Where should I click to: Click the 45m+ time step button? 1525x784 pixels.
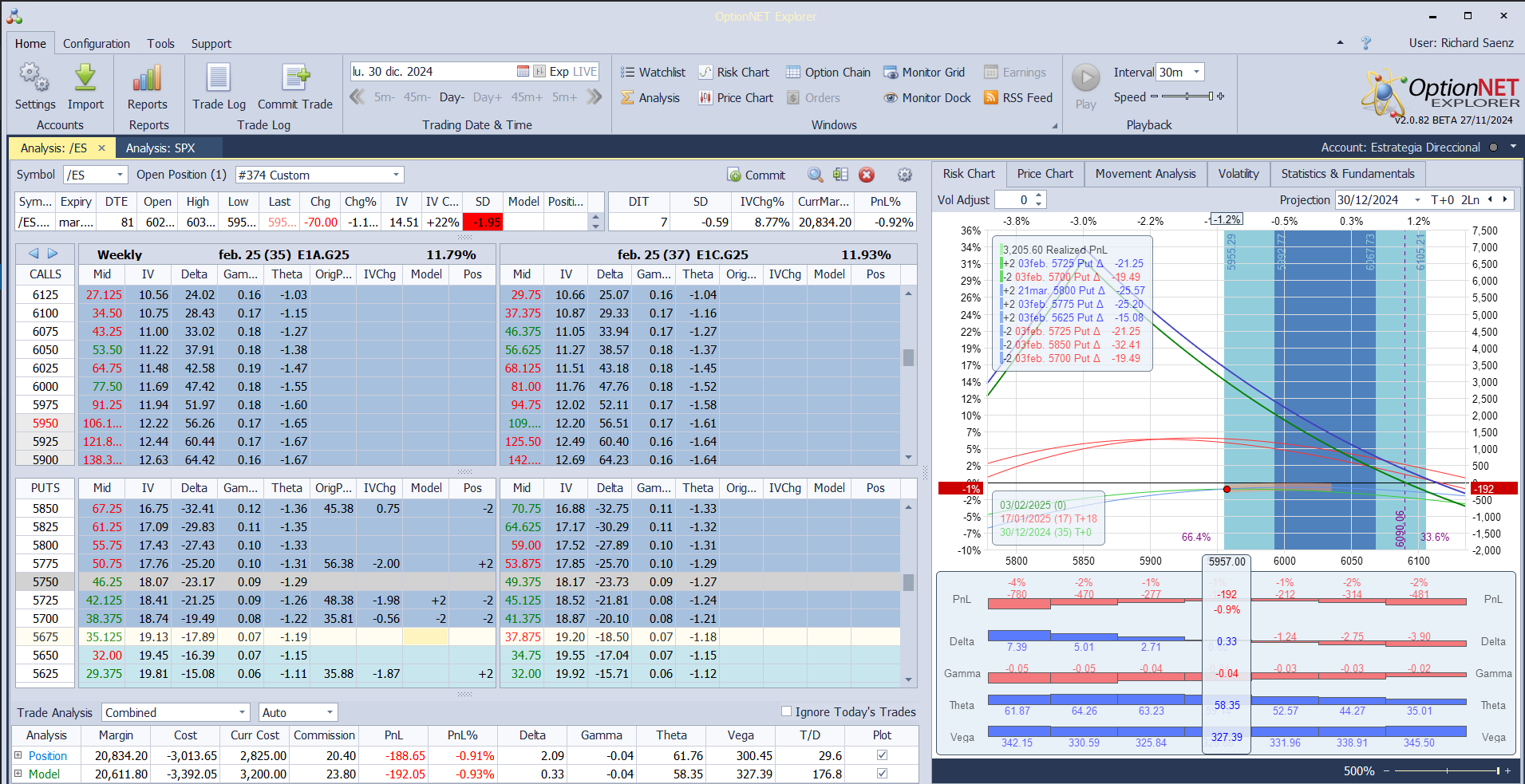pos(527,97)
